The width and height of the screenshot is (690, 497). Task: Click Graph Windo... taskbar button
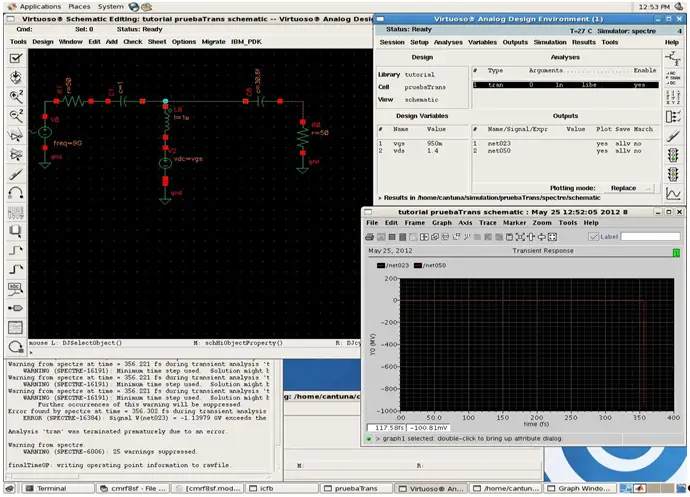click(582, 489)
